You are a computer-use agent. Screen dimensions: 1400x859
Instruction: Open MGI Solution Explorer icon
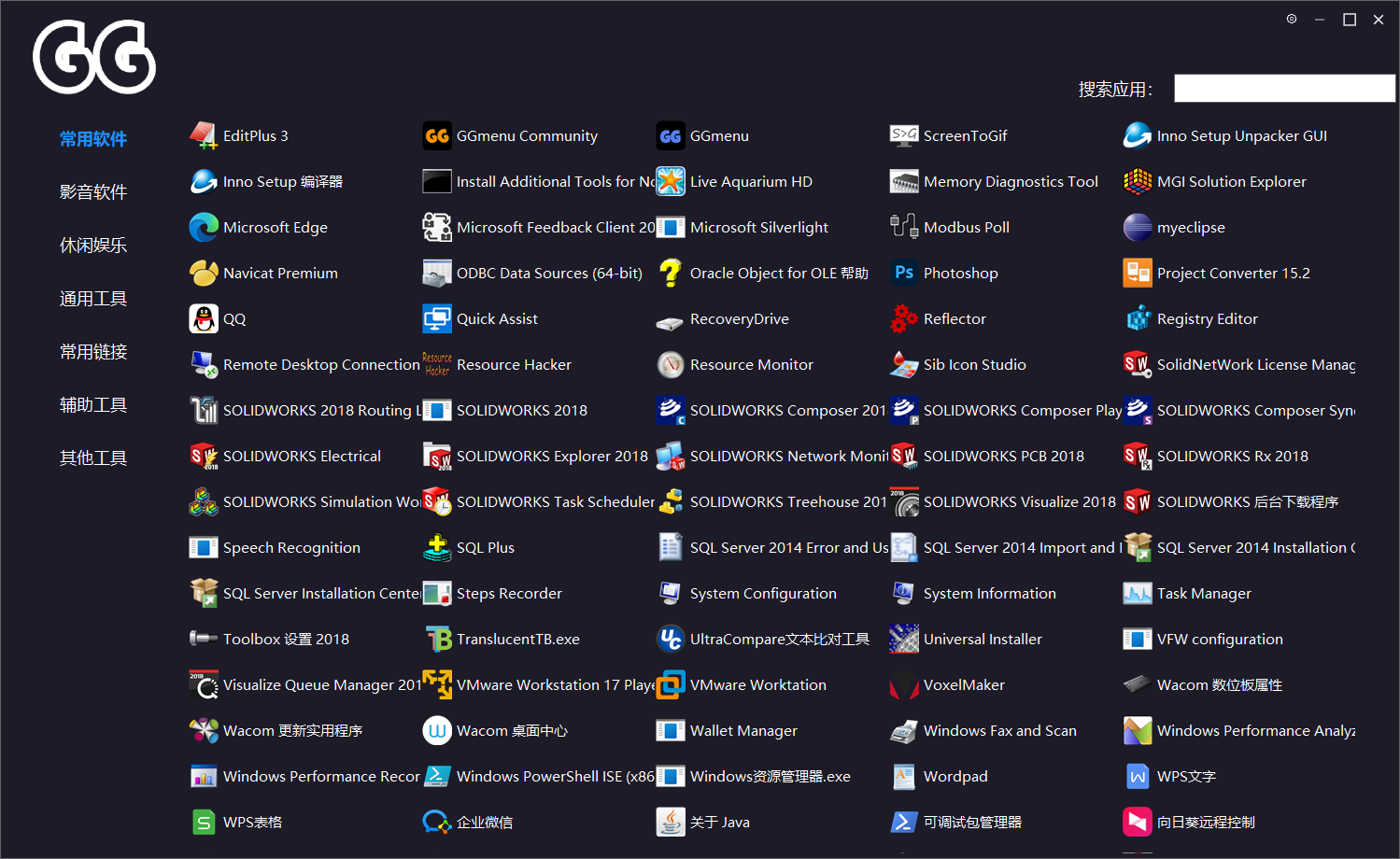(1138, 181)
